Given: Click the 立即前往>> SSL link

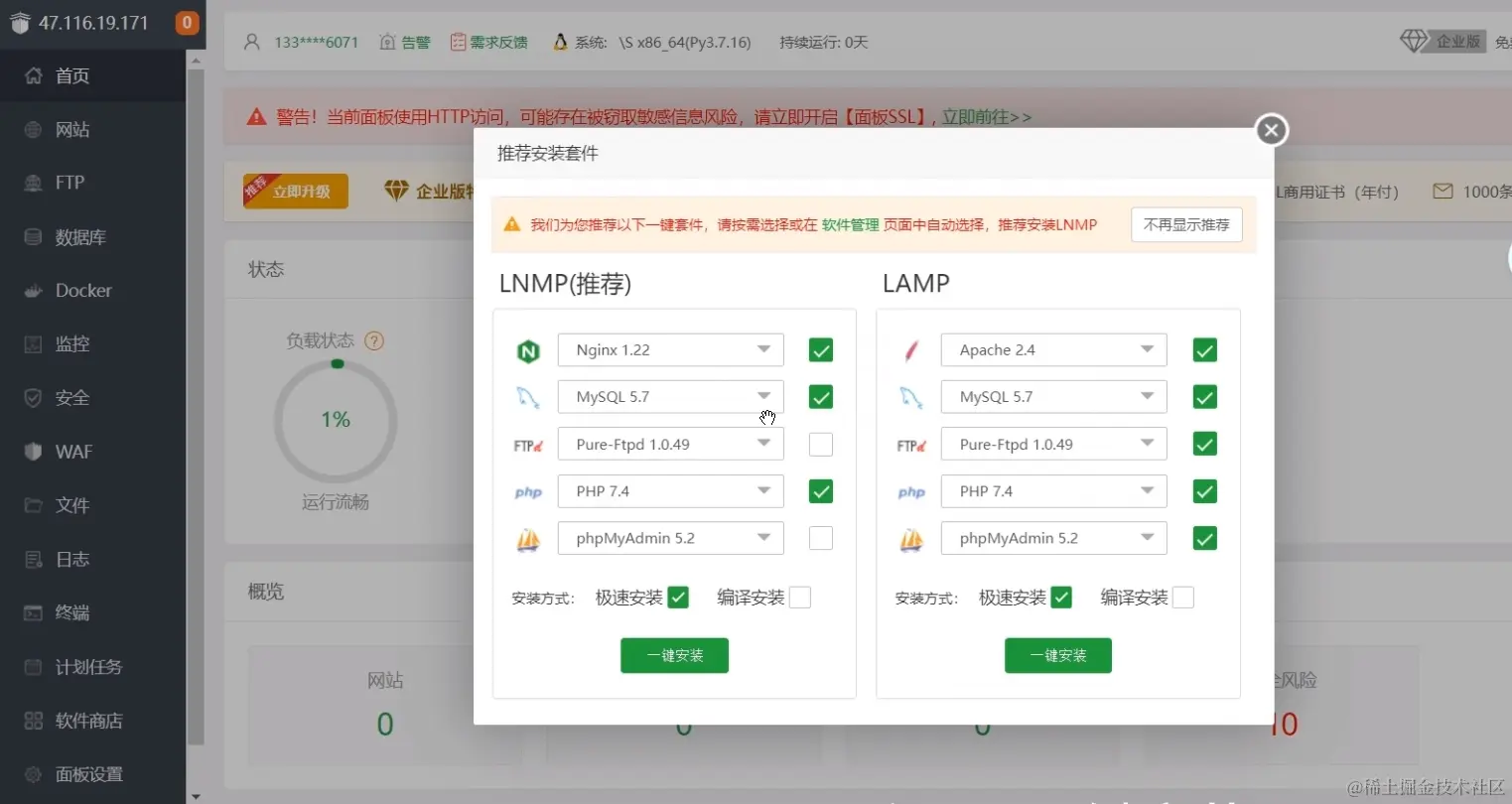Looking at the screenshot, I should pos(987,117).
